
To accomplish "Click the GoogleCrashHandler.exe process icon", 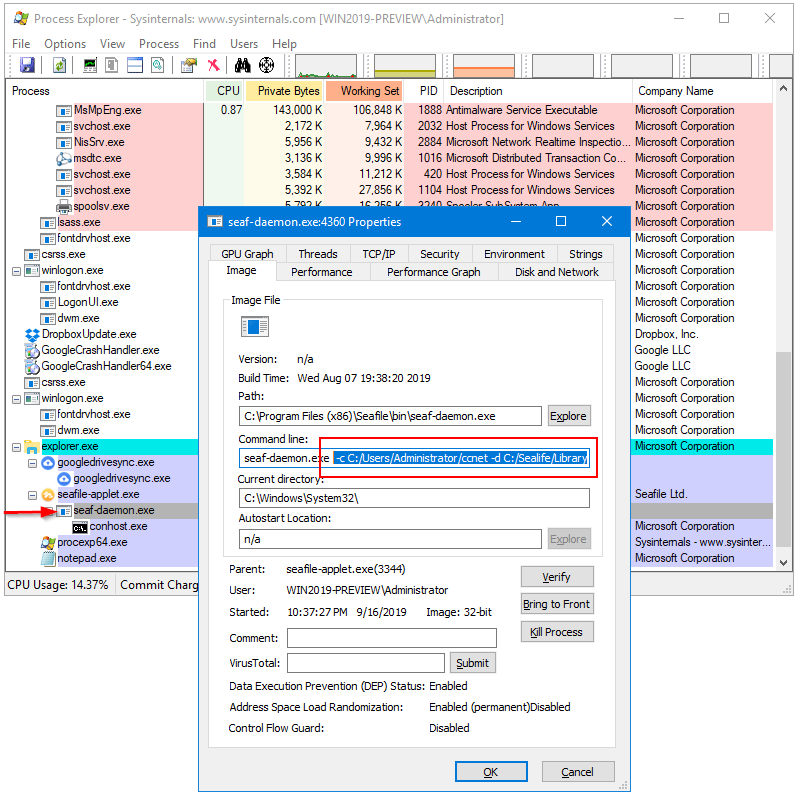I will 32,351.
